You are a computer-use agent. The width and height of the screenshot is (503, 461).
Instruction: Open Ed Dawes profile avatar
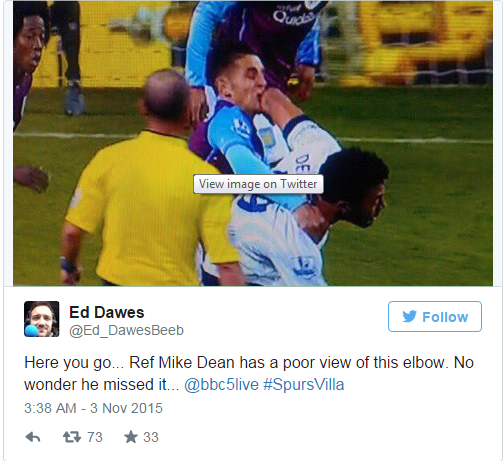(42, 319)
